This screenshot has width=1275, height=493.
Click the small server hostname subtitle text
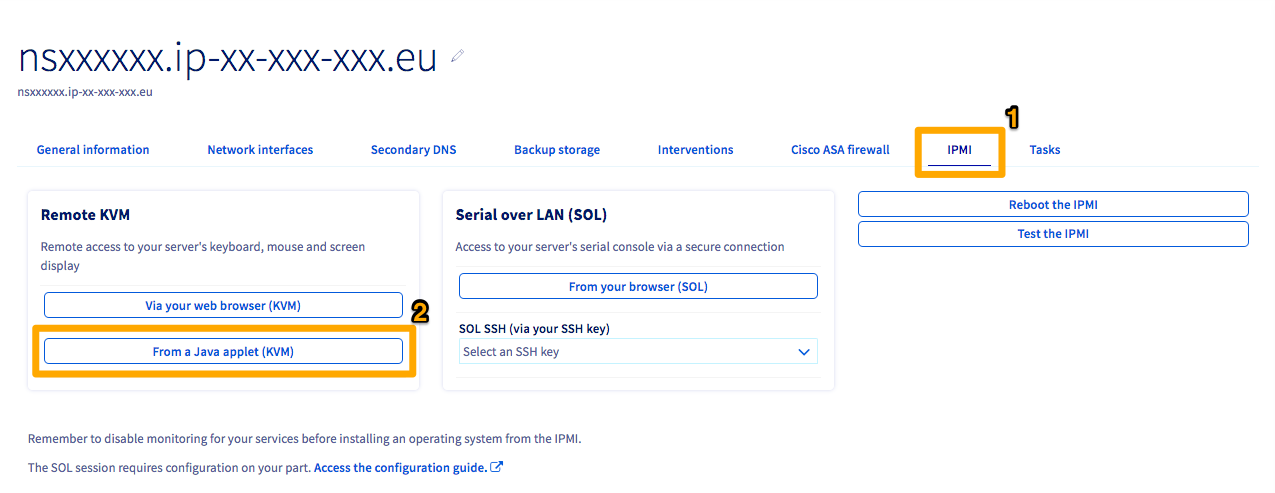coord(84,92)
